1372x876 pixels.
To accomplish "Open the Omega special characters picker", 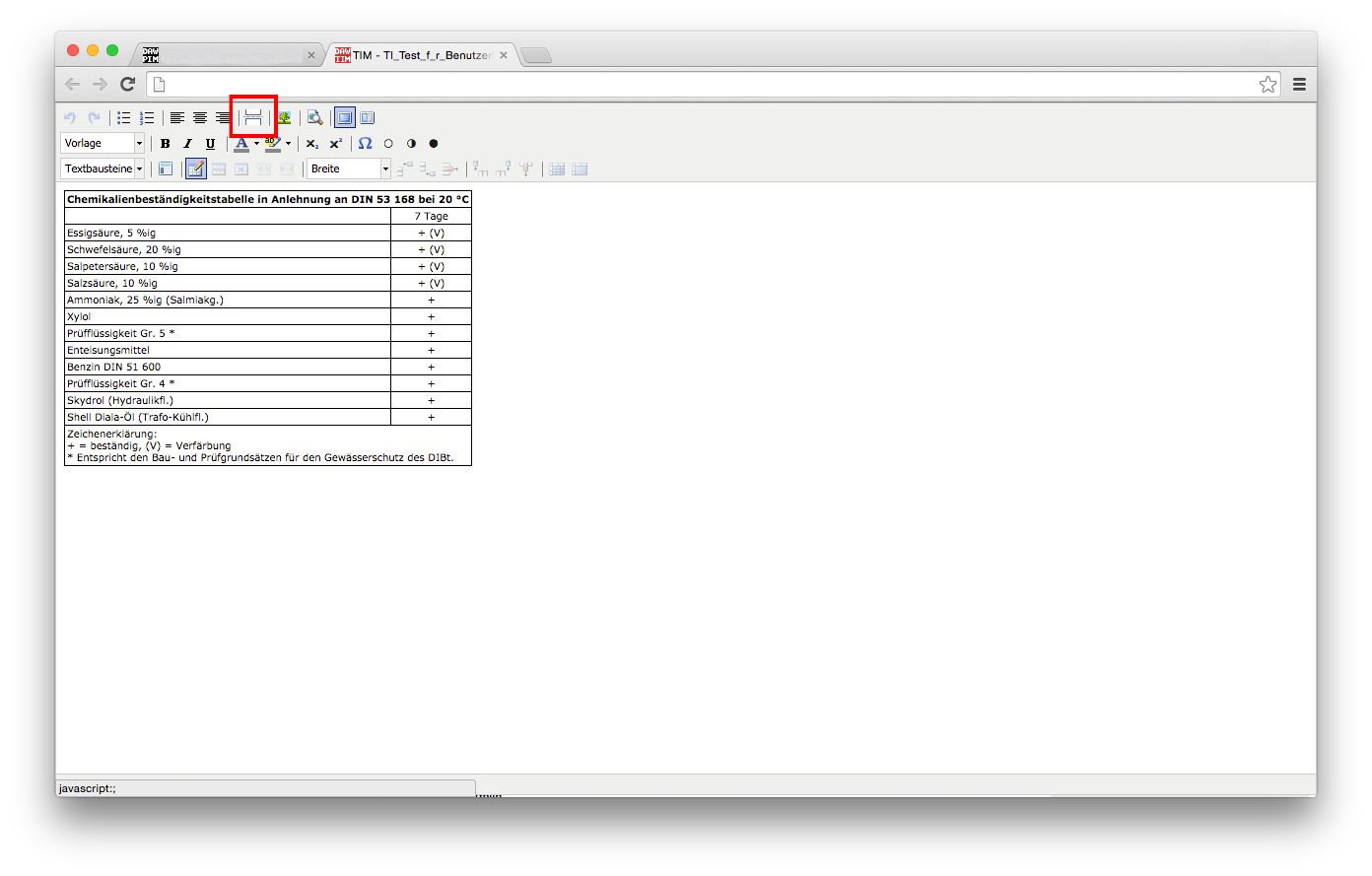I will pos(365,144).
